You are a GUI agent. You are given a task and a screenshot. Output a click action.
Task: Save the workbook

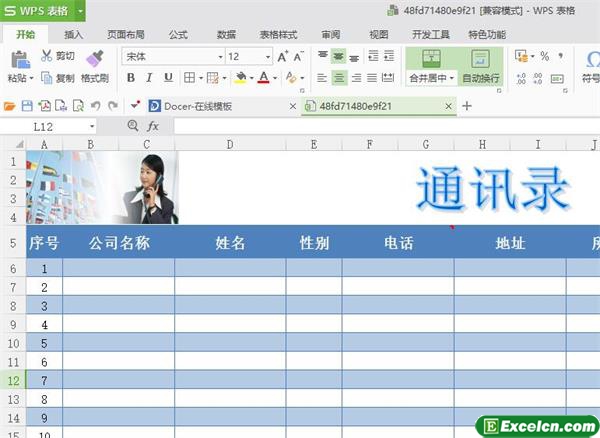pos(27,106)
